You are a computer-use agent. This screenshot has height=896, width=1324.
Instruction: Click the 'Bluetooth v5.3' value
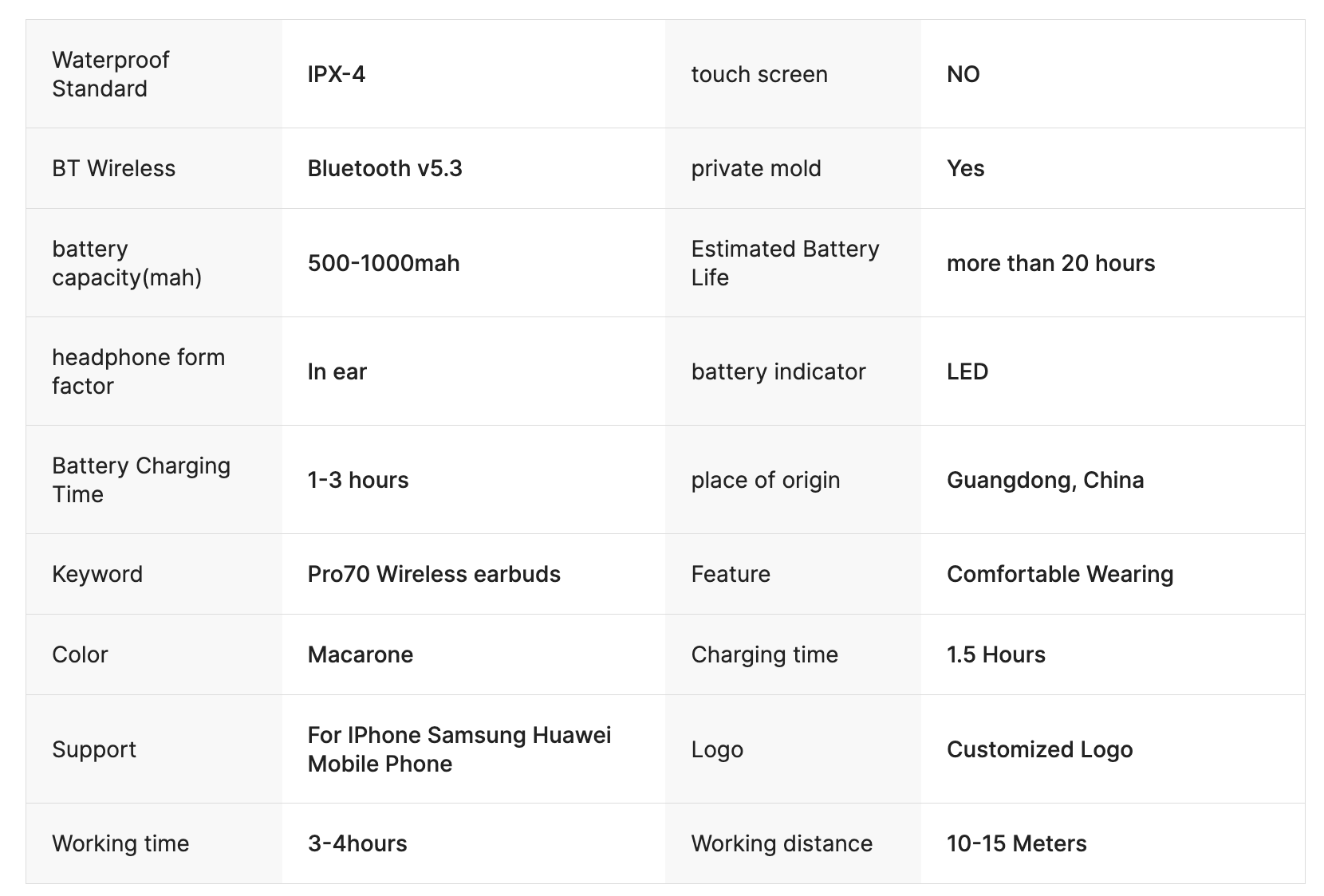tap(384, 168)
